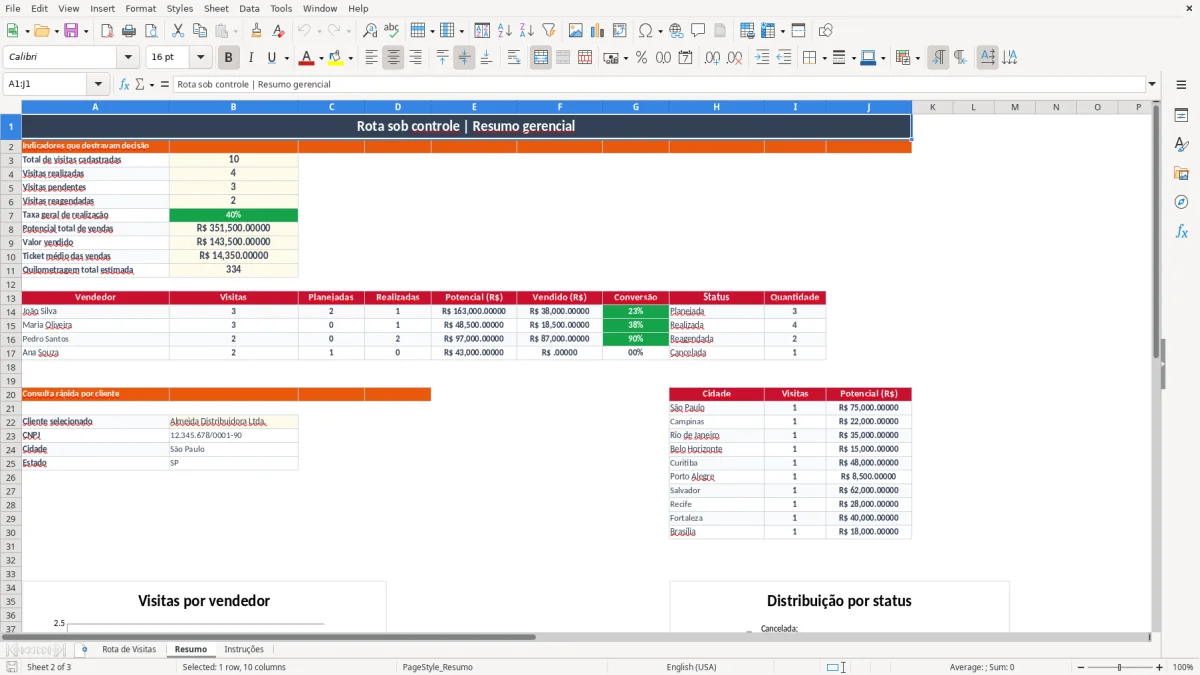Click the formula input line
The image size is (1200, 675).
659,85
